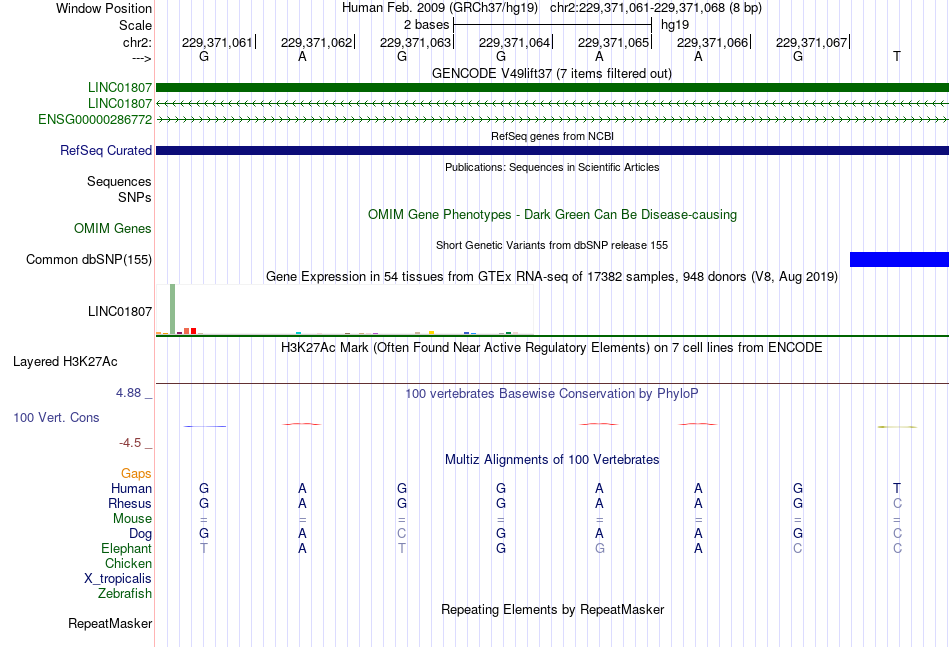This screenshot has width=950, height=647.
Task: Click the Elephant T base in first column
Action: 204,548
